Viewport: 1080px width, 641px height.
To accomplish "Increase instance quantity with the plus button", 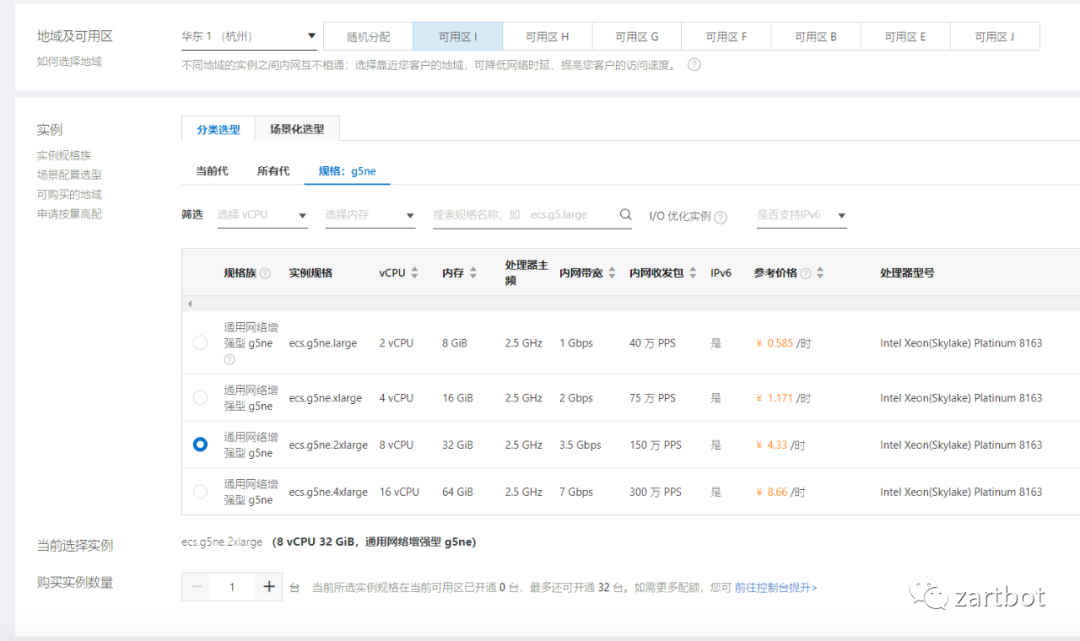I will point(269,587).
